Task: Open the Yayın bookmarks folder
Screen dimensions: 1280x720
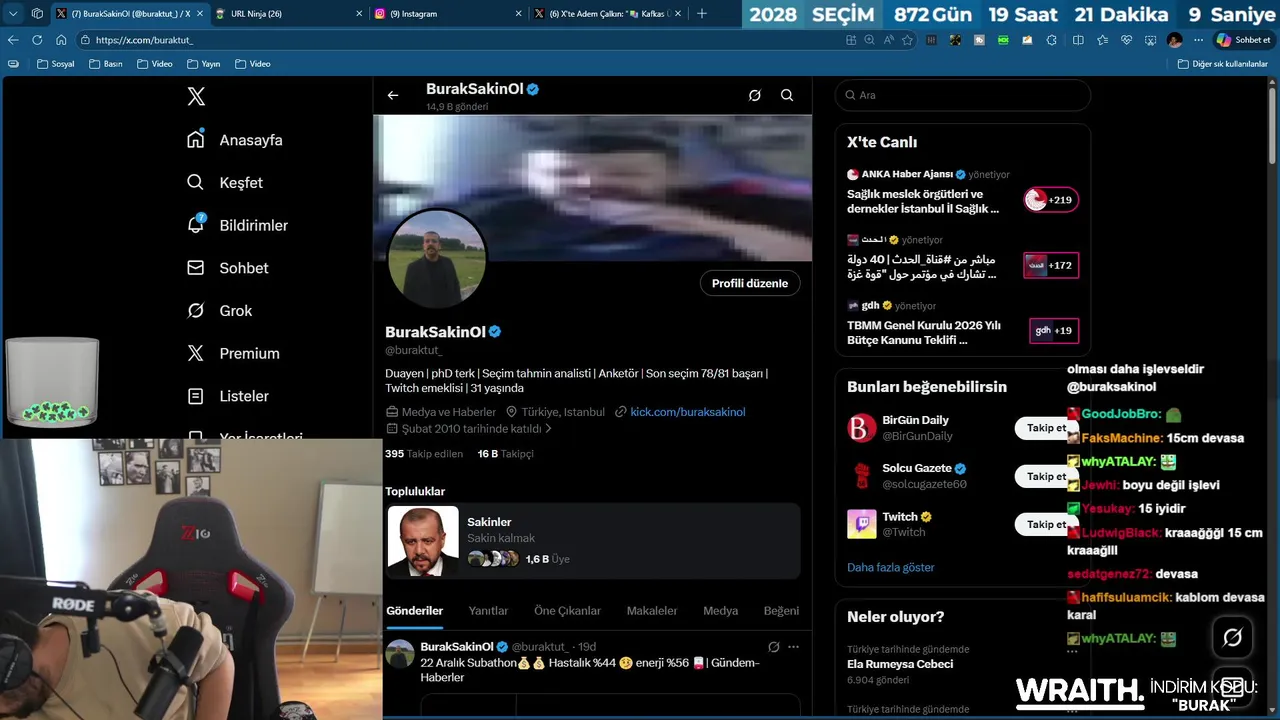Action: pos(203,64)
